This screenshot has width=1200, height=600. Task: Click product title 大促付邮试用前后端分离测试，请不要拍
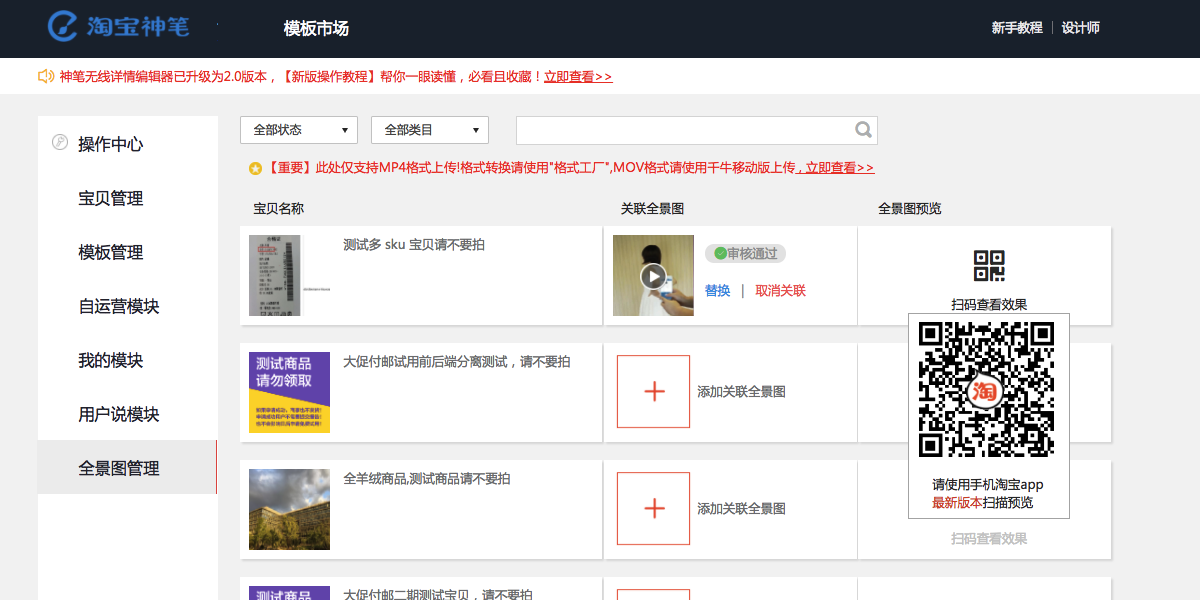point(457,361)
